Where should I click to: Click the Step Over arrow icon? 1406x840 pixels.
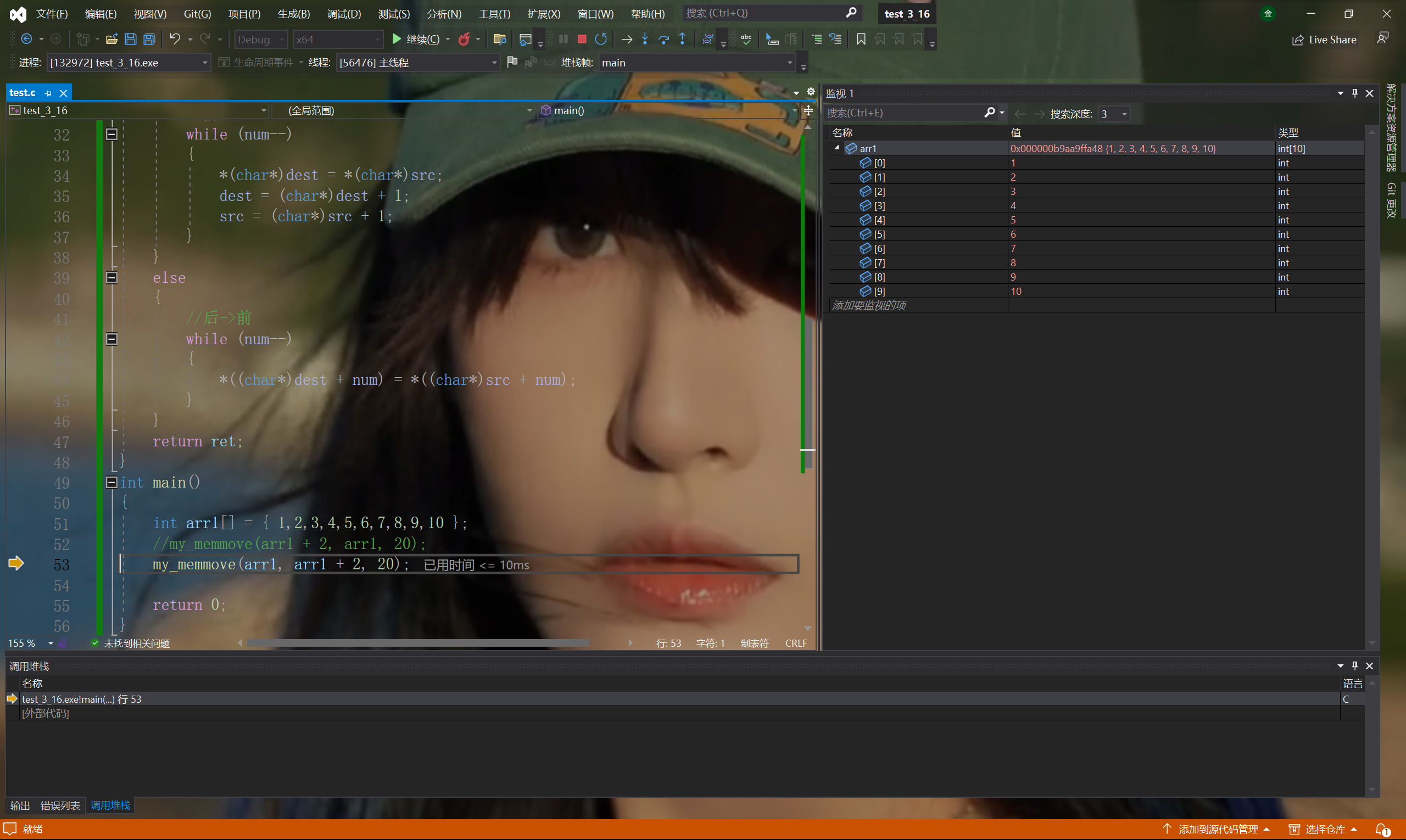point(663,39)
